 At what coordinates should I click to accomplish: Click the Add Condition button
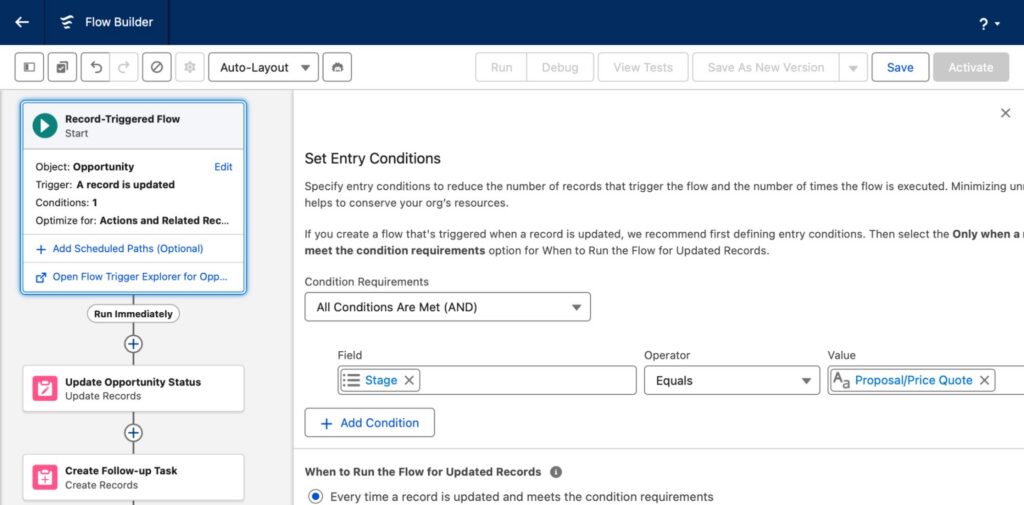coord(369,423)
